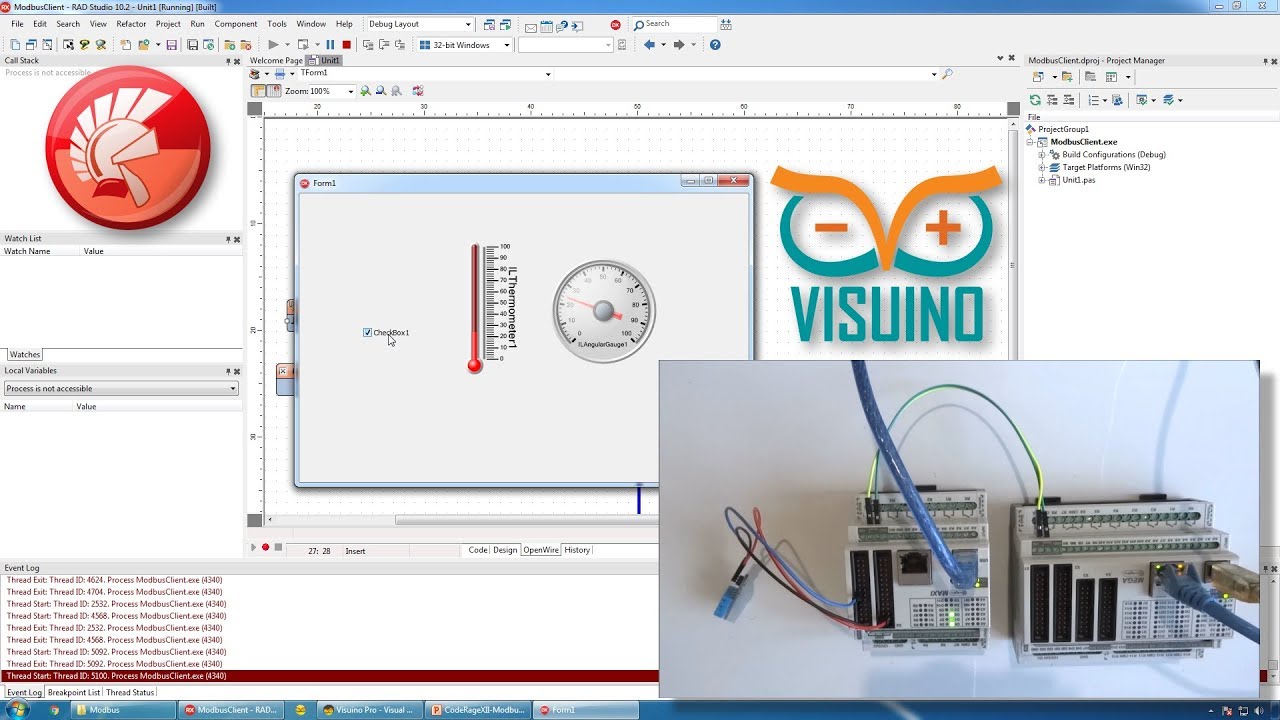Switch to the OpenWire view tab
Viewport: 1280px width, 720px height.
541,550
